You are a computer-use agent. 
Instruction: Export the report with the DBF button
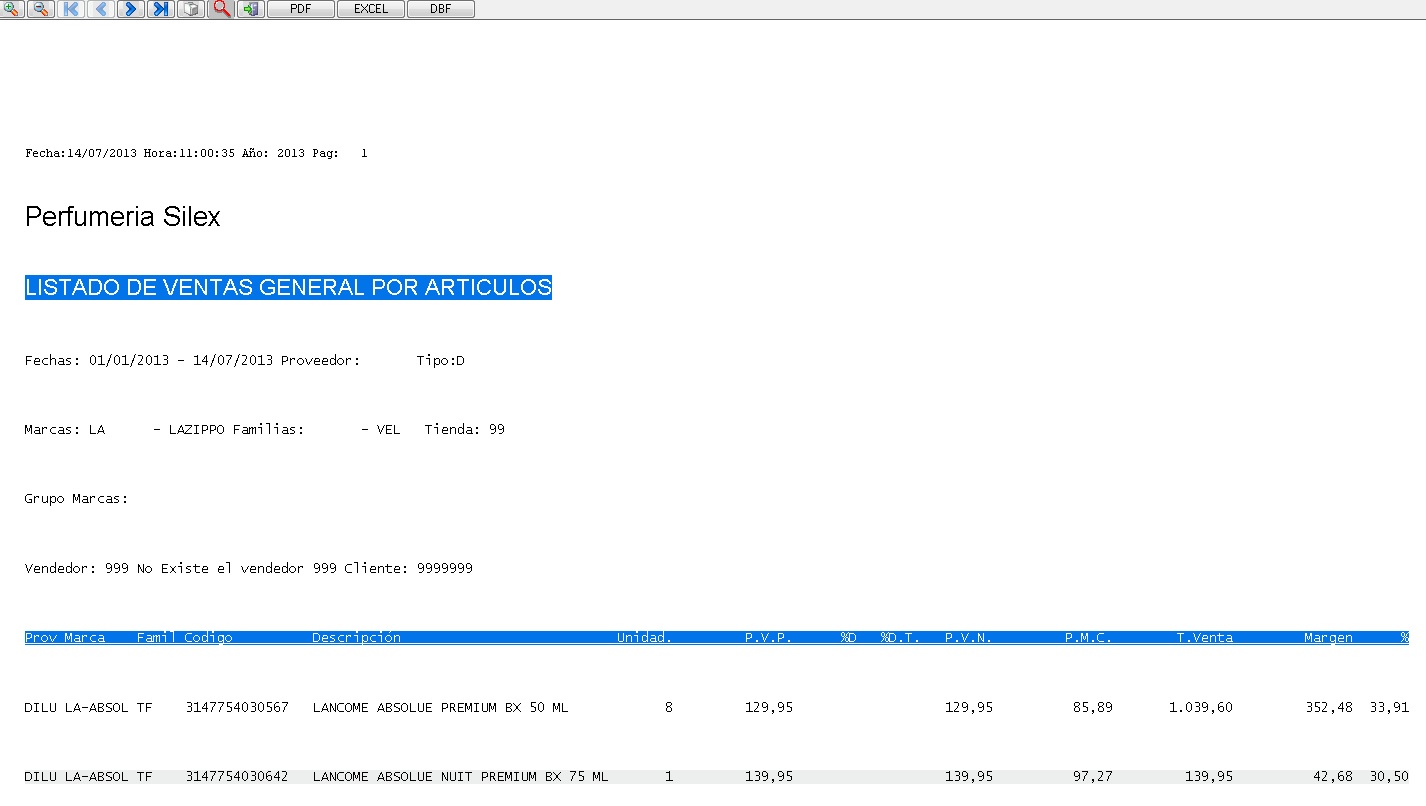(441, 9)
